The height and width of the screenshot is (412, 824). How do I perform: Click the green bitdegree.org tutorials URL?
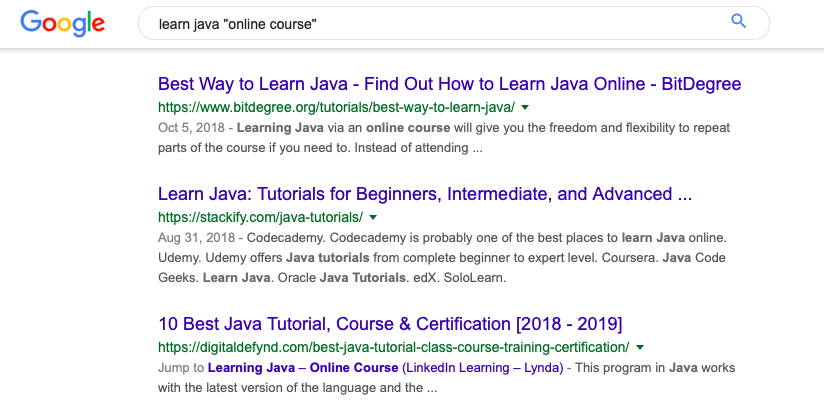click(x=336, y=108)
